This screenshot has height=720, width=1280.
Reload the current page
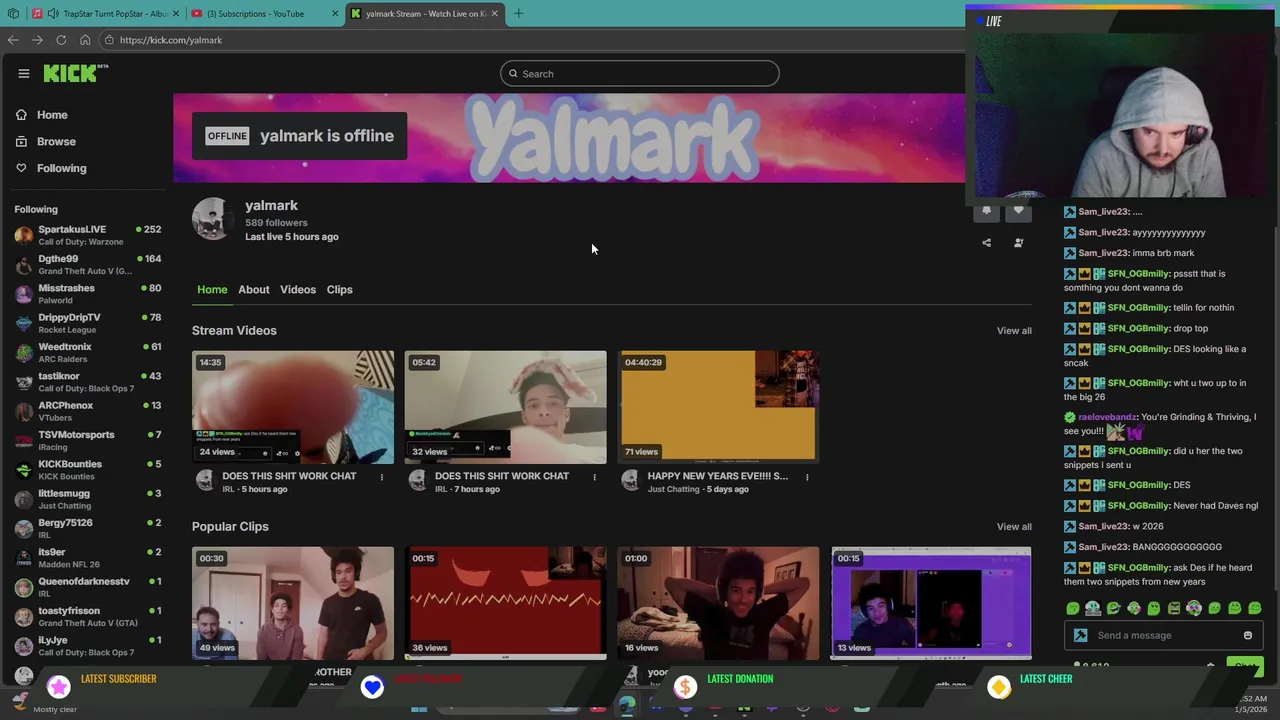coord(61,40)
